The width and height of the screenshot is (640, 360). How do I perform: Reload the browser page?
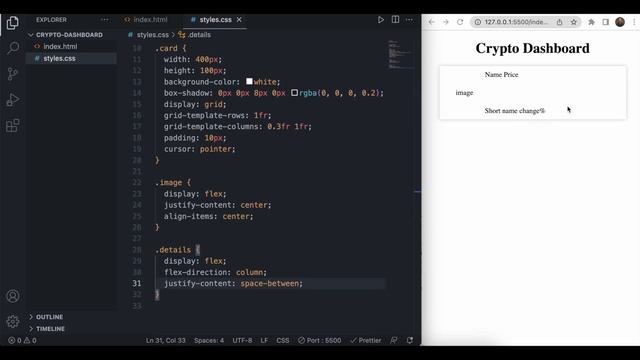click(460, 22)
